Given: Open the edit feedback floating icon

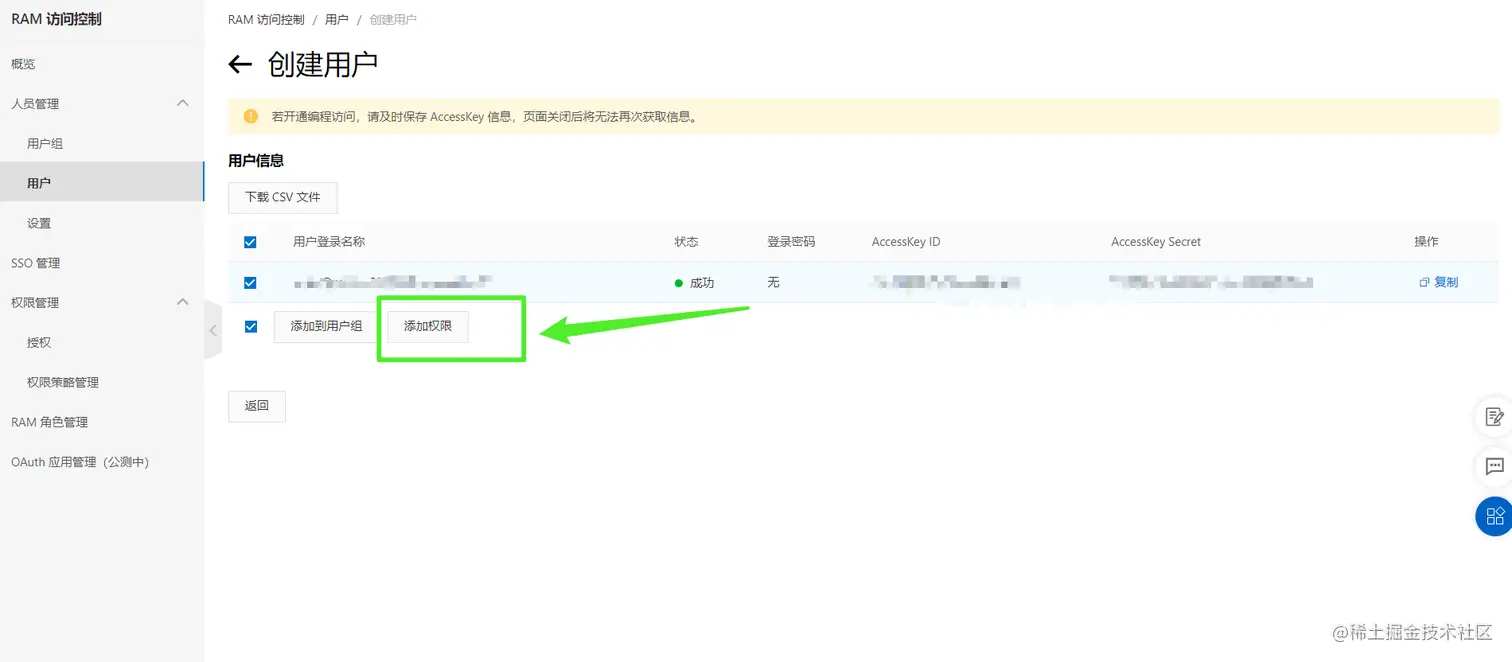Looking at the screenshot, I should [x=1495, y=417].
